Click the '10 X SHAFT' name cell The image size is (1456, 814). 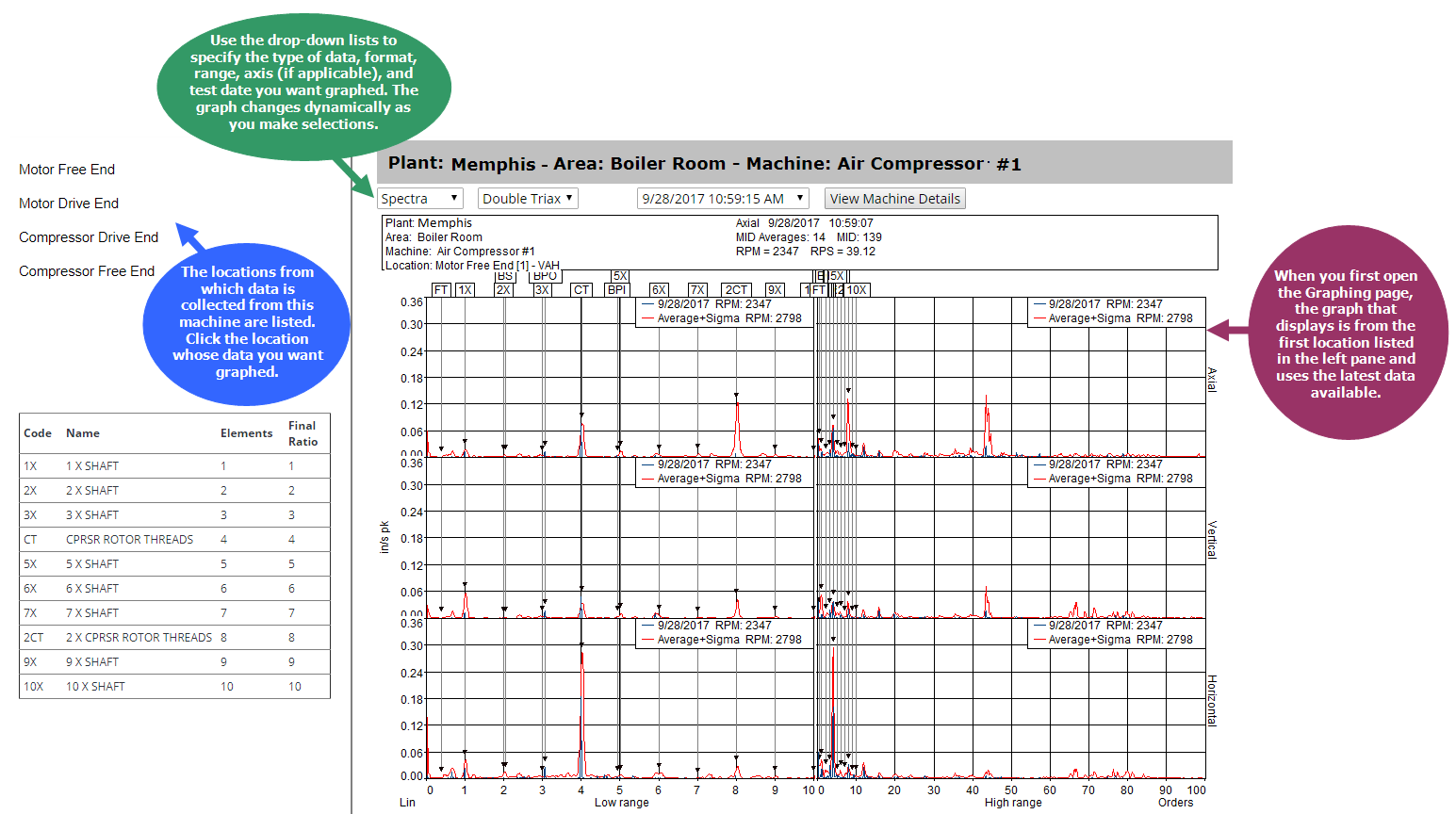click(95, 687)
